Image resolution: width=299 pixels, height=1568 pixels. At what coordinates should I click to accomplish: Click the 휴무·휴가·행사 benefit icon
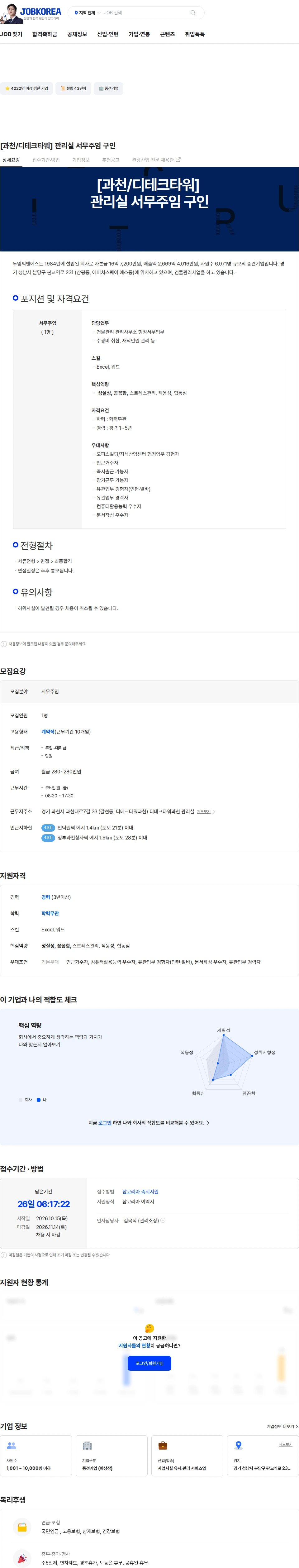[22, 1558]
